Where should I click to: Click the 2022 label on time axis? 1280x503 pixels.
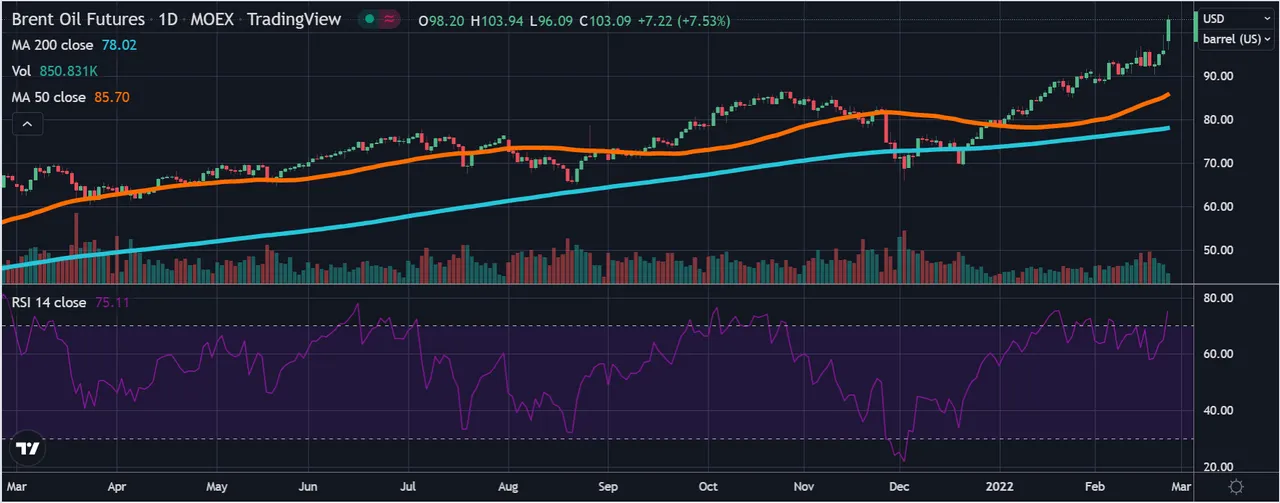1000,488
